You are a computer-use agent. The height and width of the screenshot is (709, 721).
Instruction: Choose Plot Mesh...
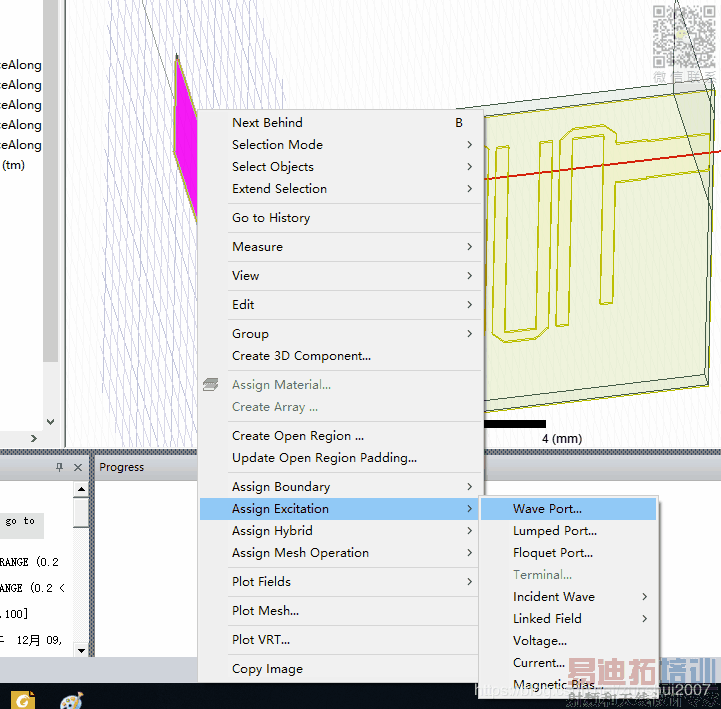[340, 611]
